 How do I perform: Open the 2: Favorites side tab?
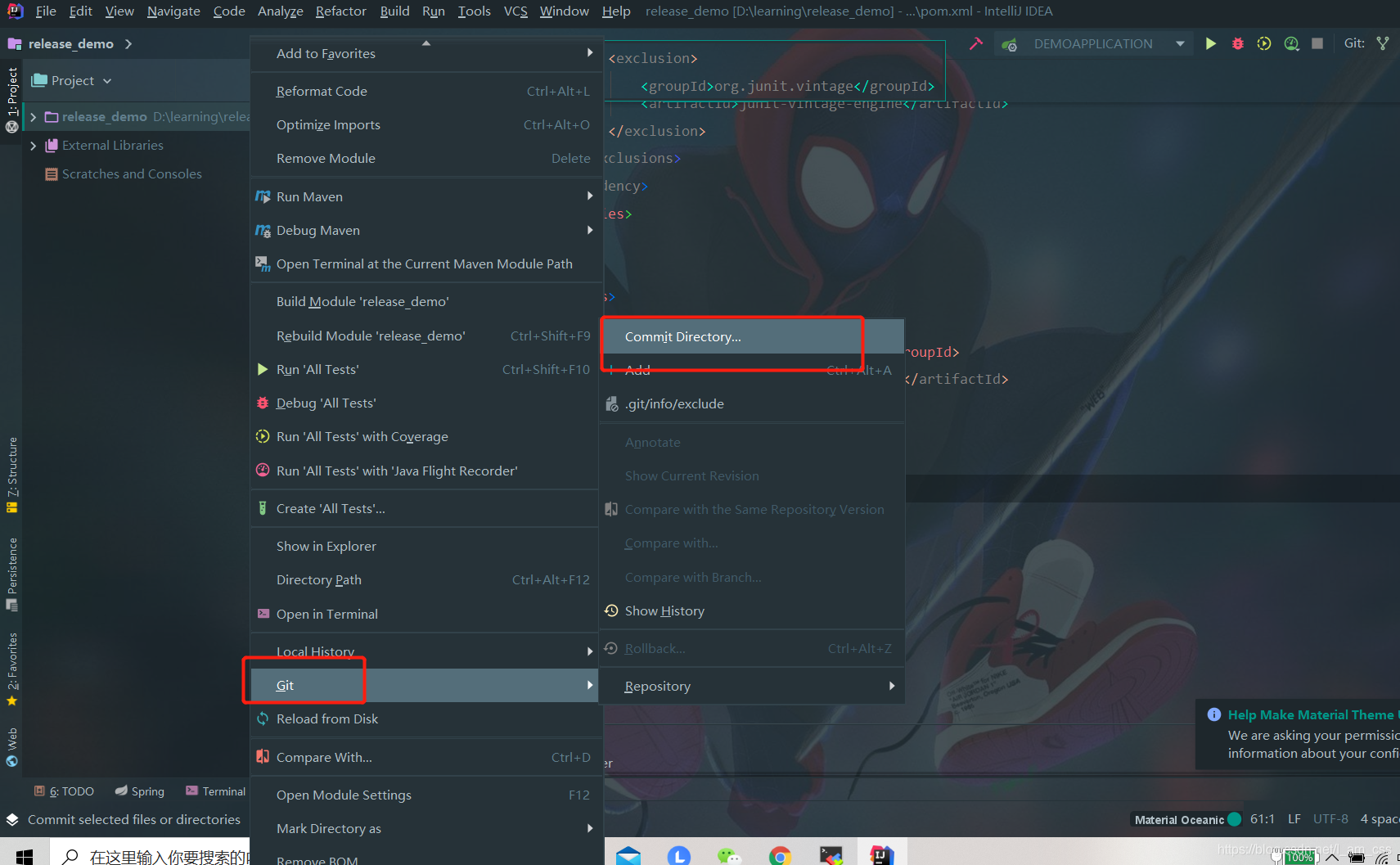pos(12,669)
